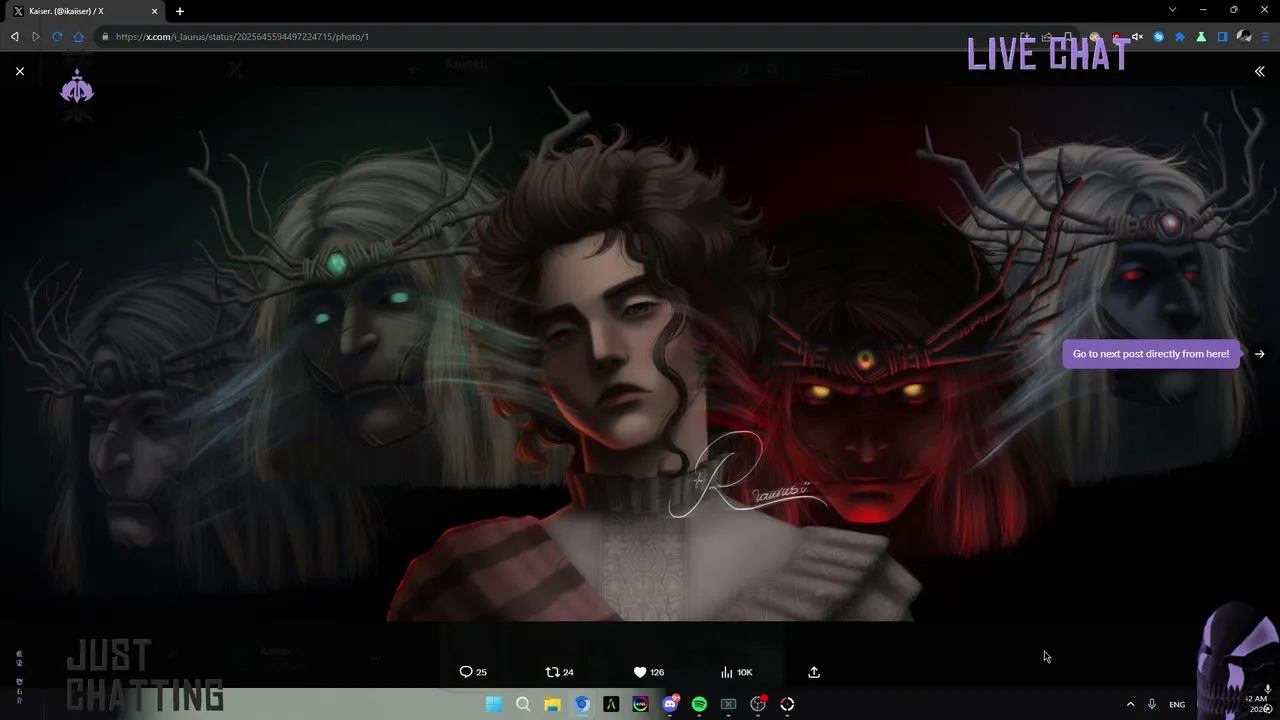Open the browser main menu

tap(1266, 37)
